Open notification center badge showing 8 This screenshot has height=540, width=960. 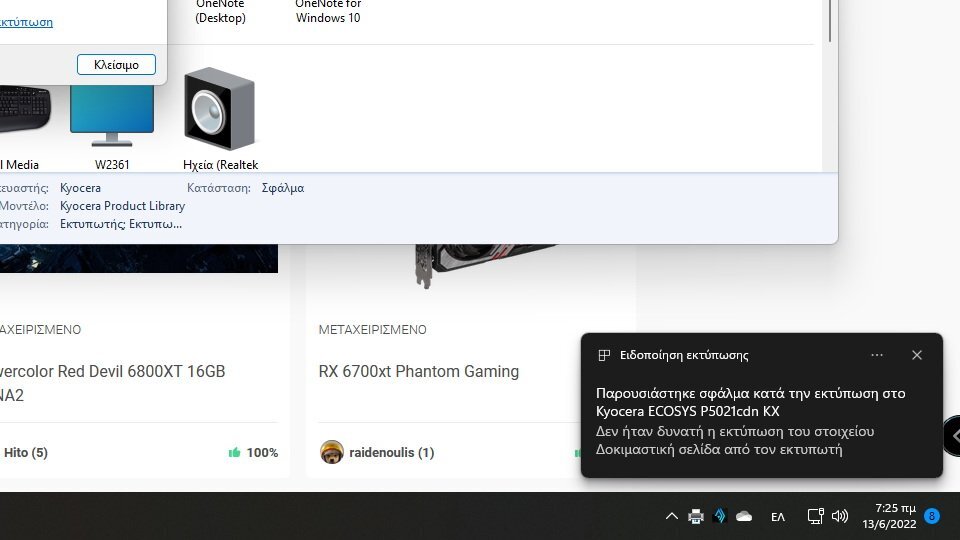click(932, 516)
